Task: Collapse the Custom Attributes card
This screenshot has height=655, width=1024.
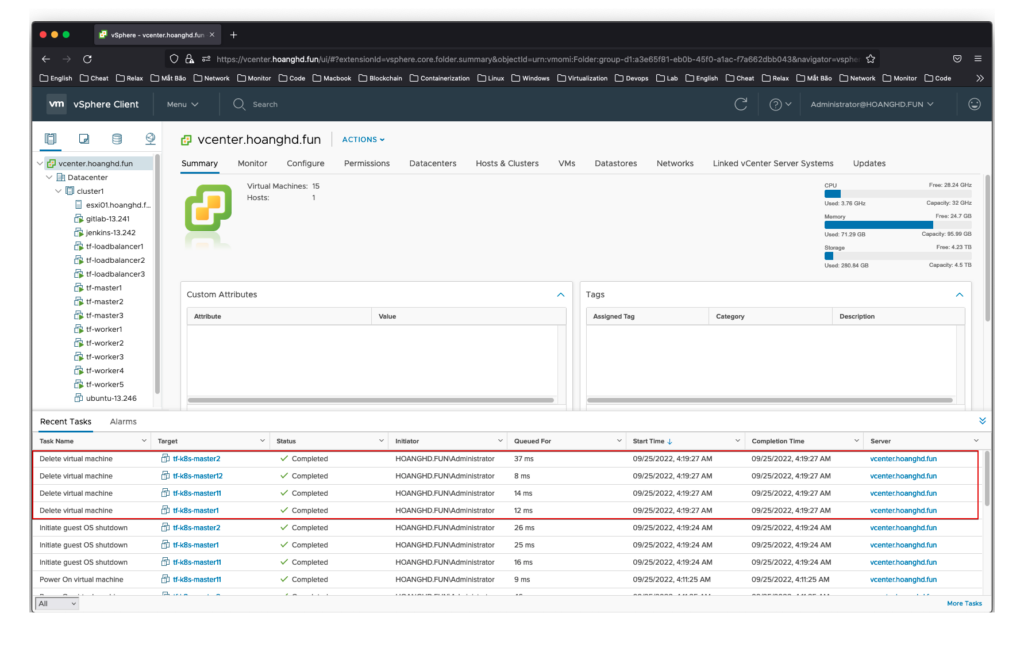Action: pyautogui.click(x=560, y=295)
